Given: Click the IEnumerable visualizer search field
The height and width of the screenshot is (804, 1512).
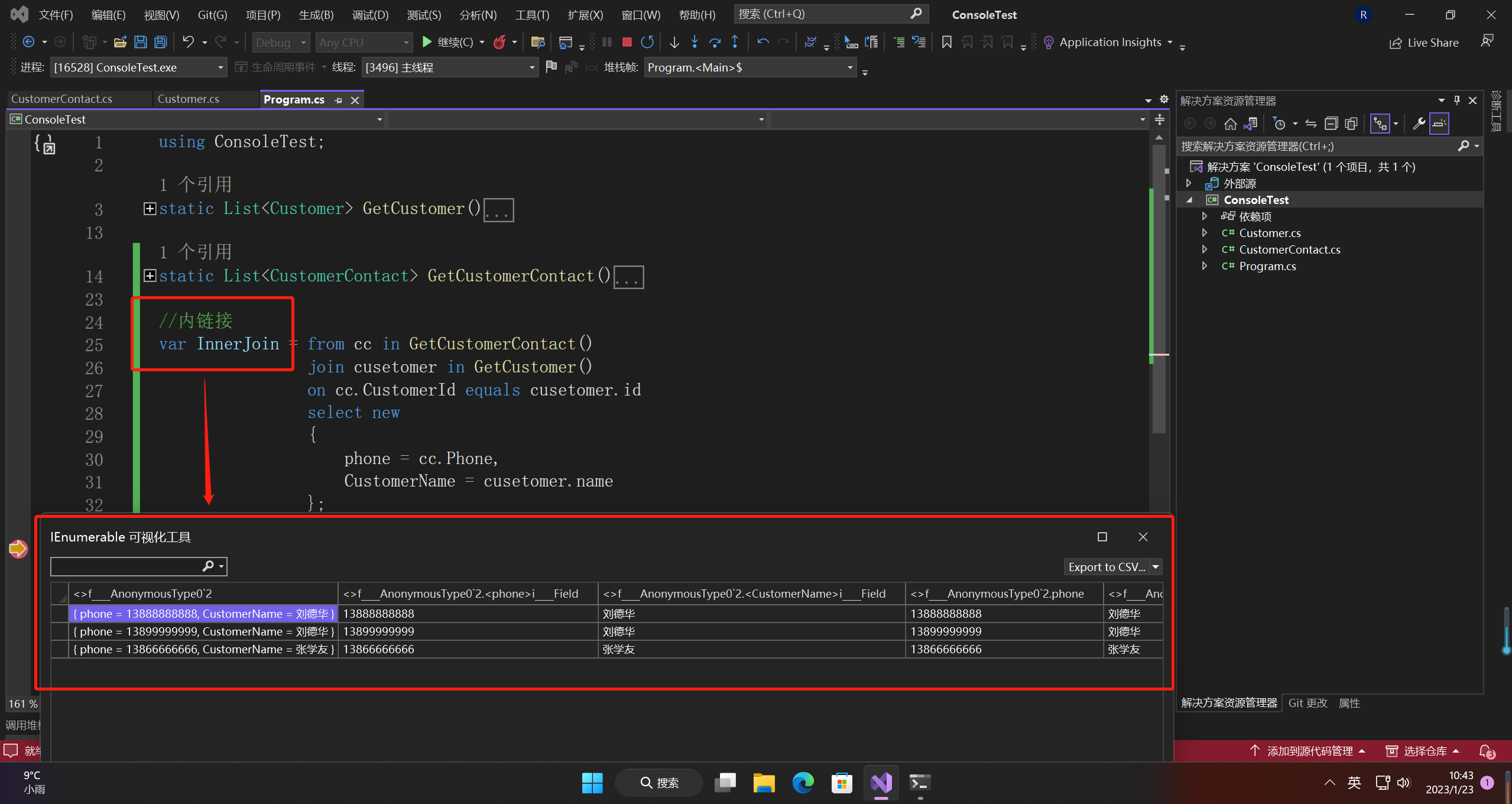Looking at the screenshot, I should point(125,566).
